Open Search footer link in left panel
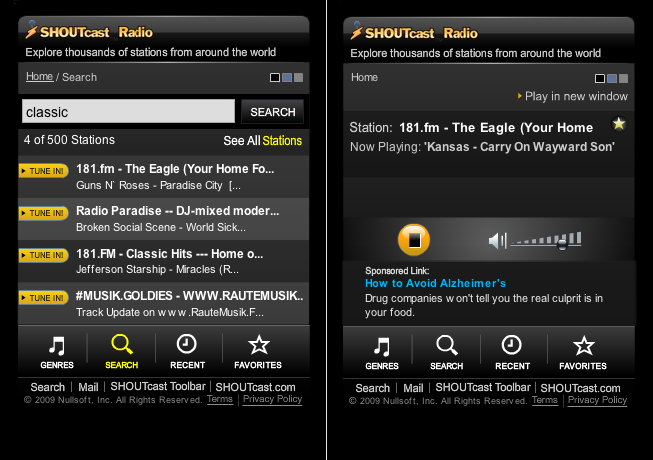This screenshot has height=460, width=653. (x=47, y=387)
